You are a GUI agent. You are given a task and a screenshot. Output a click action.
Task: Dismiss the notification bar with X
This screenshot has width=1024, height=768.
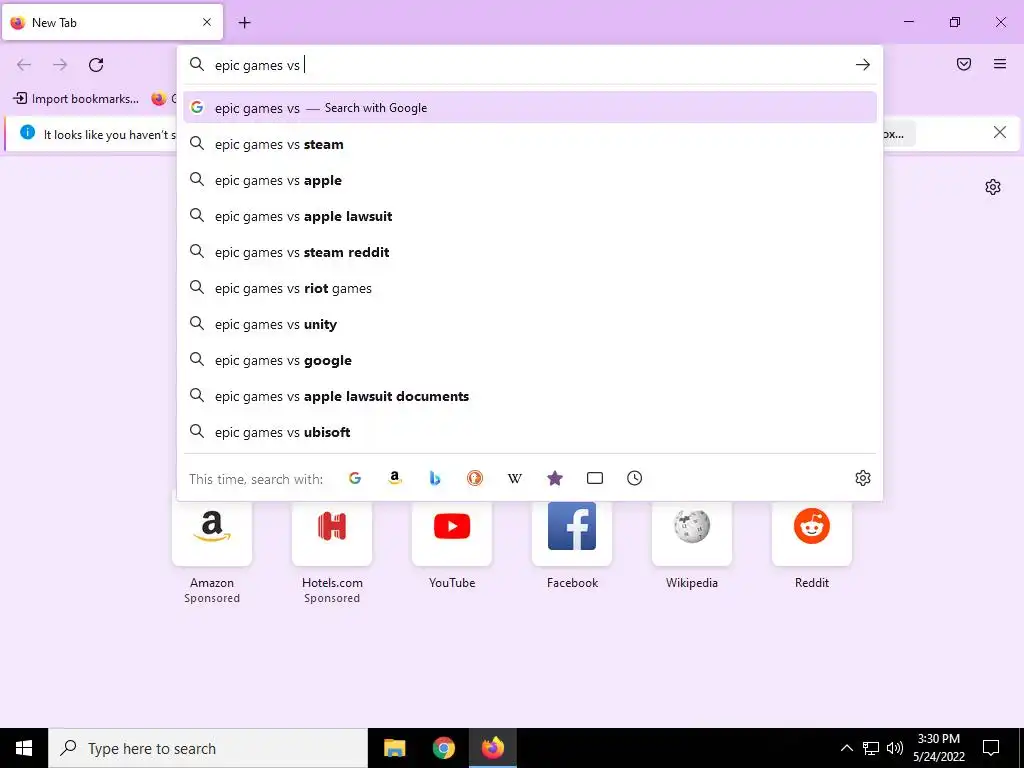pyautogui.click(x=999, y=133)
